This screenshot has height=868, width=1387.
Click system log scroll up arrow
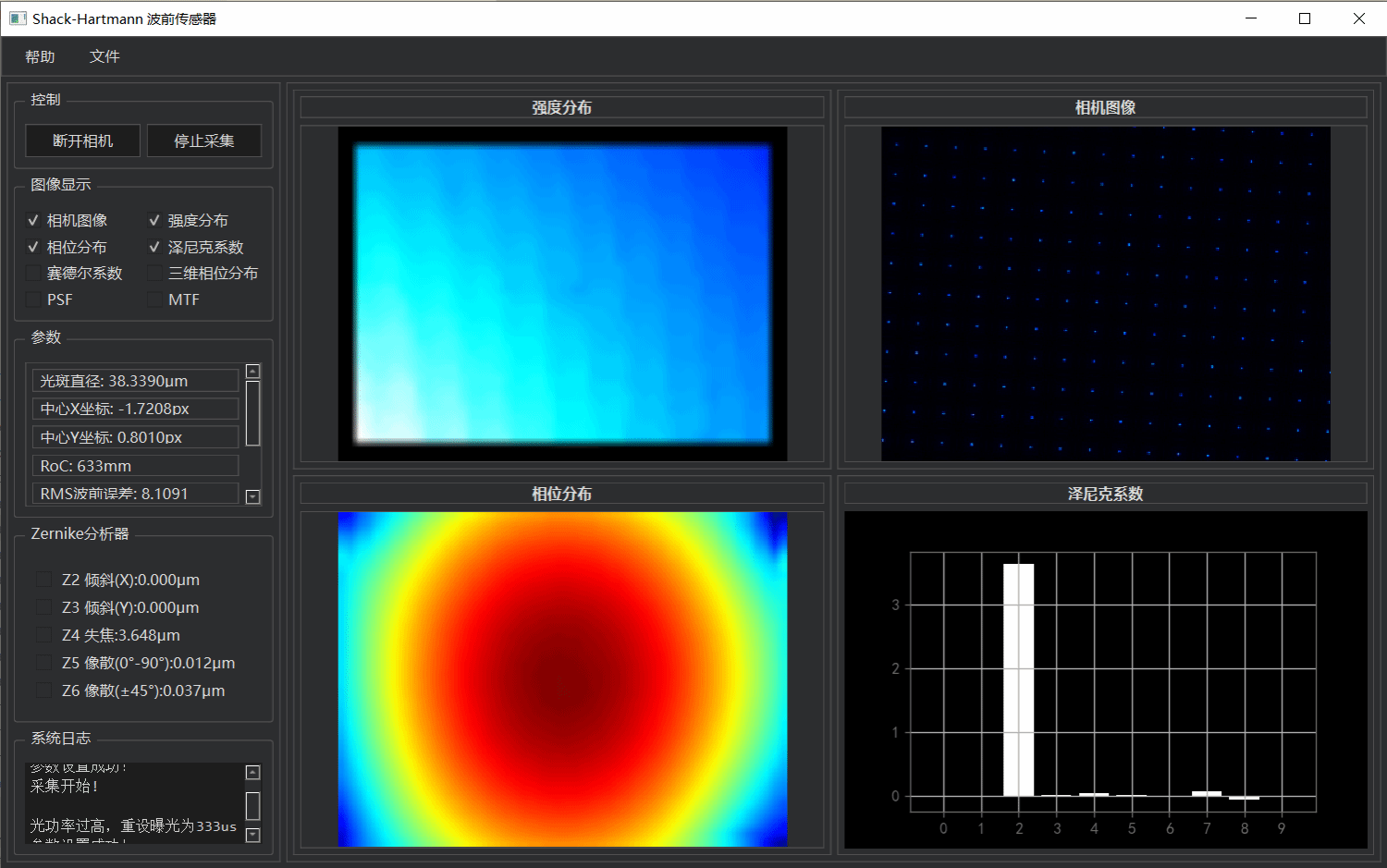click(252, 772)
